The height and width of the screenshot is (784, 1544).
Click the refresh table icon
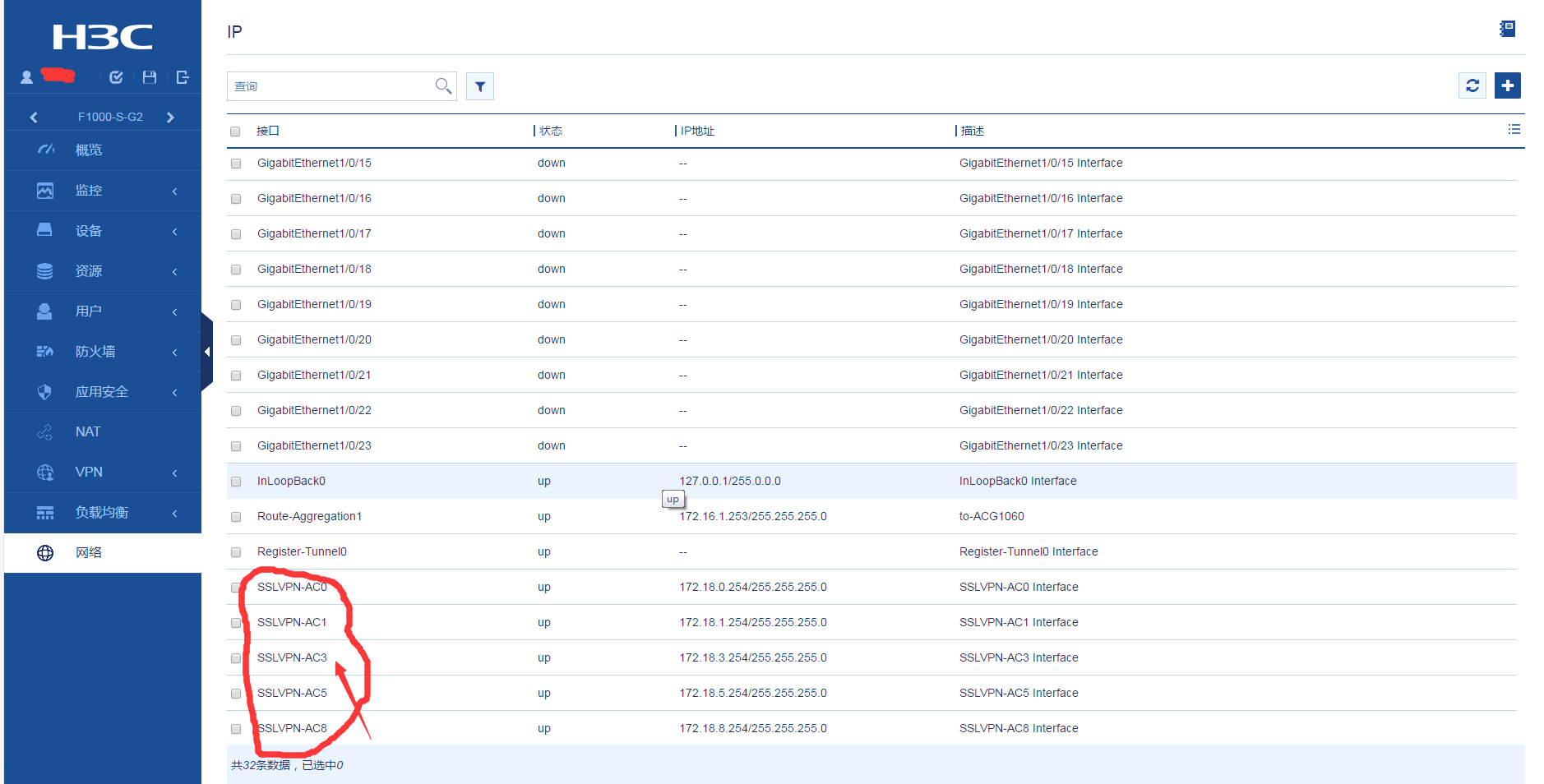1472,85
